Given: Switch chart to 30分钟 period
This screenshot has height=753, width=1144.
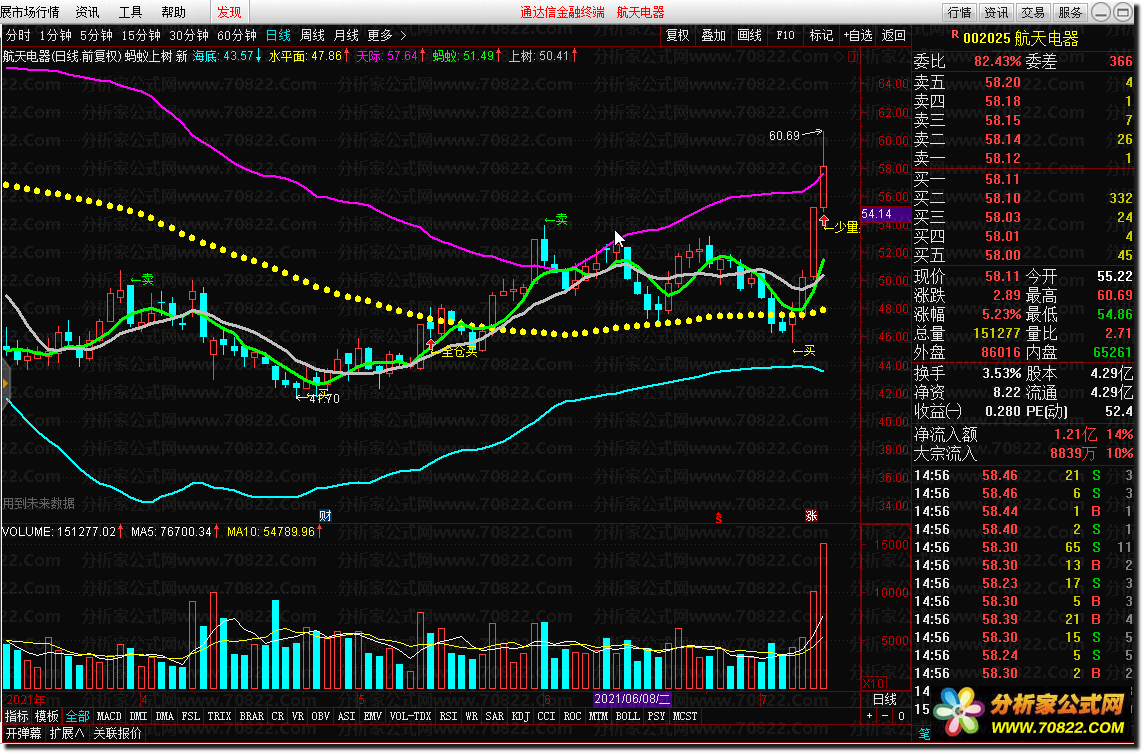Looking at the screenshot, I should click(189, 35).
